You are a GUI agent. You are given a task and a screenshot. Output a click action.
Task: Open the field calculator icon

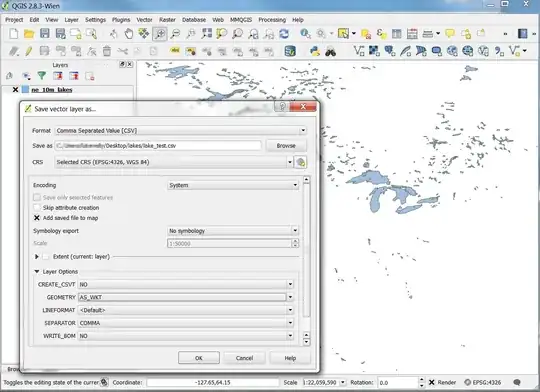point(412,34)
